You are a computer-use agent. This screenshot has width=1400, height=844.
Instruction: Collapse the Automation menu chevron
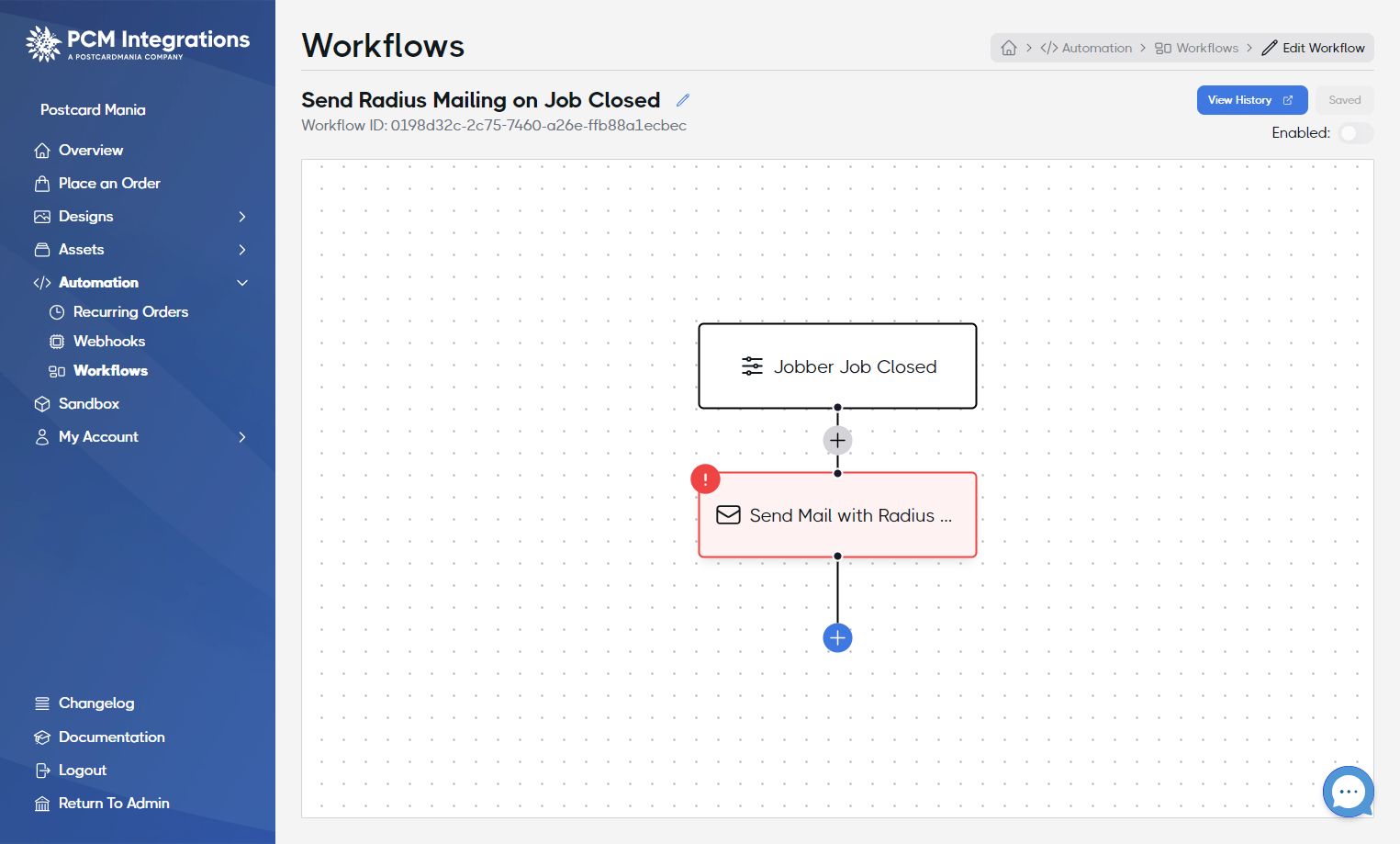pyautogui.click(x=242, y=283)
